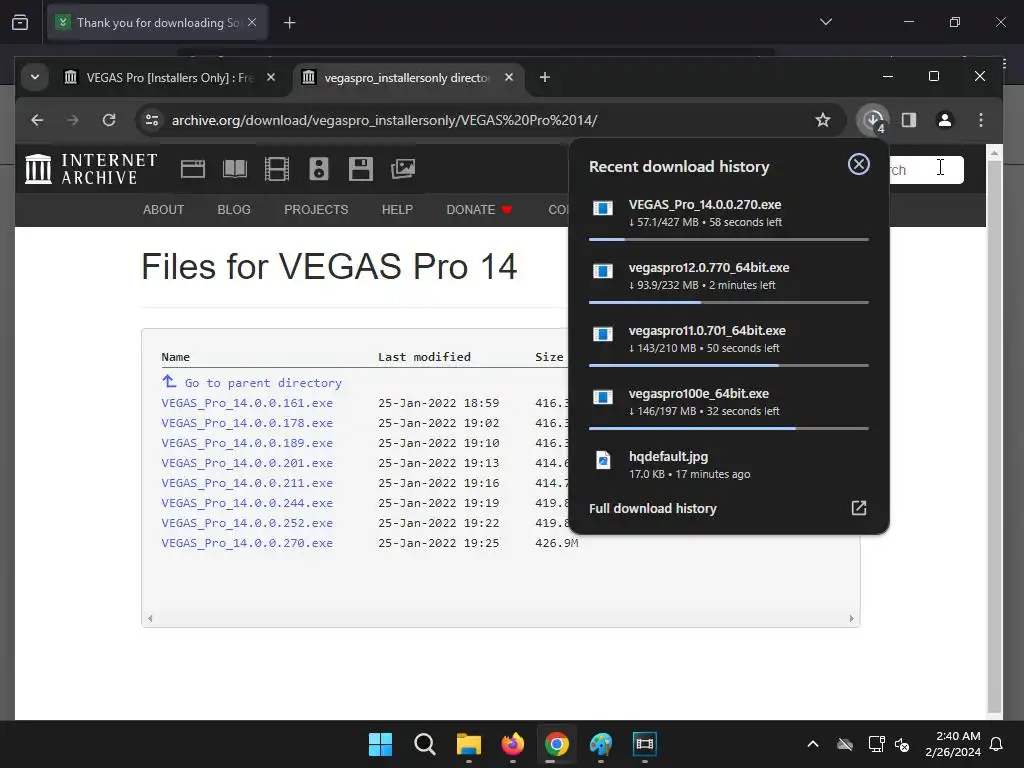Image resolution: width=1024 pixels, height=768 pixels.
Task: Open the ABOUT menu item
Action: click(x=163, y=210)
